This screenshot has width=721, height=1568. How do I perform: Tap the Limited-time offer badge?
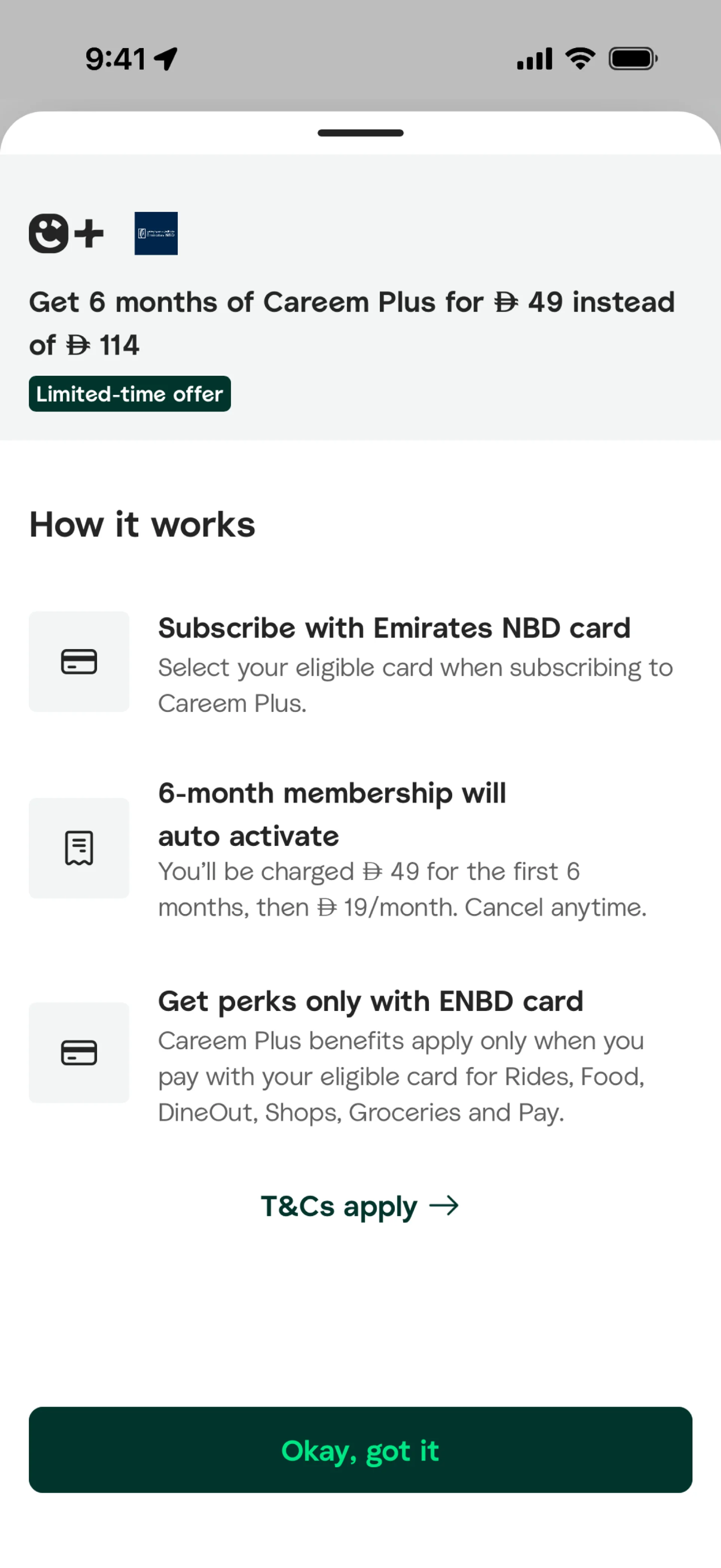(x=130, y=394)
